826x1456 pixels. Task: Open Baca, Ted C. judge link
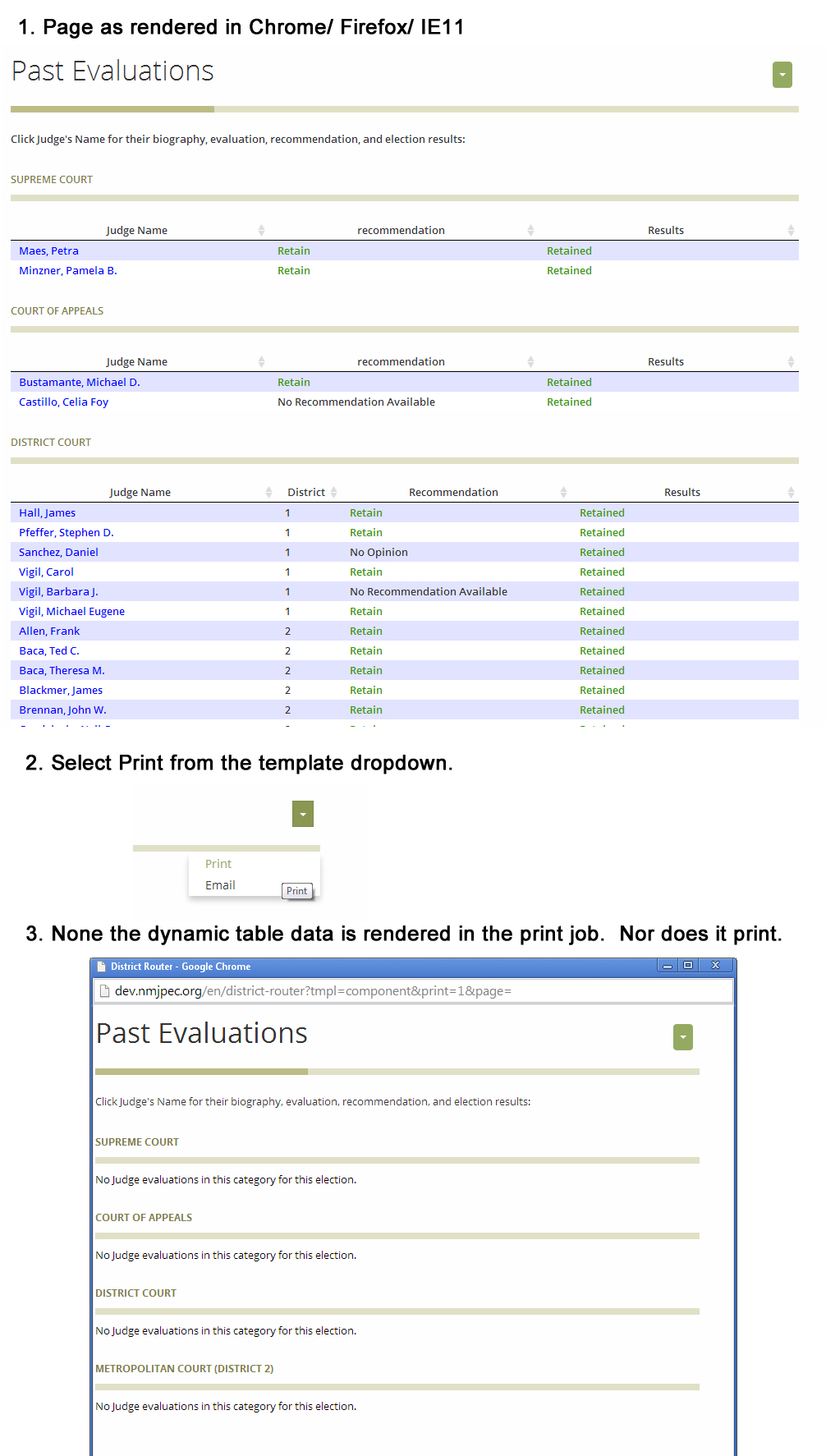click(49, 650)
